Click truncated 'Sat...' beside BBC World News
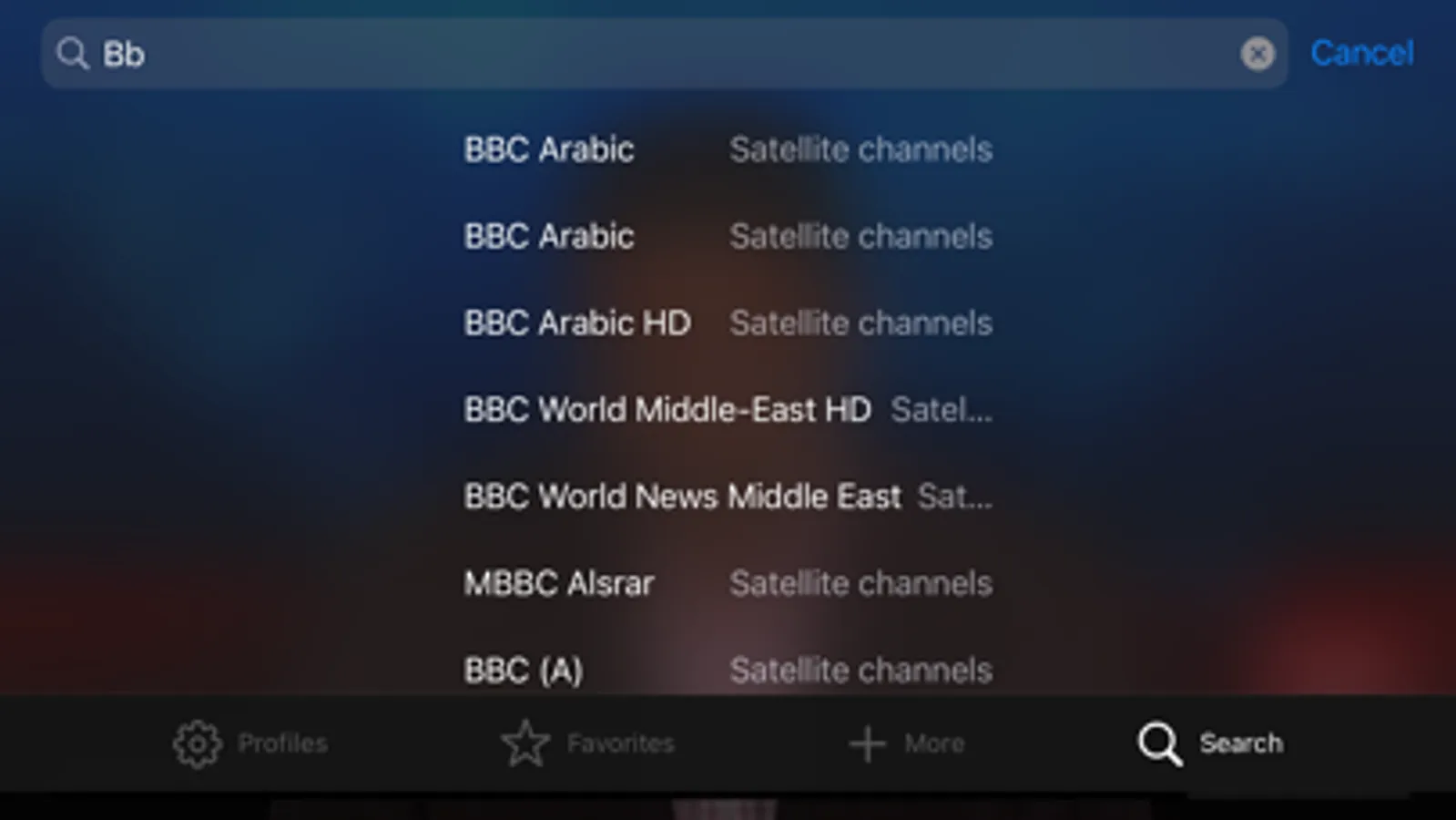Viewport: 1456px width, 820px height. [955, 497]
